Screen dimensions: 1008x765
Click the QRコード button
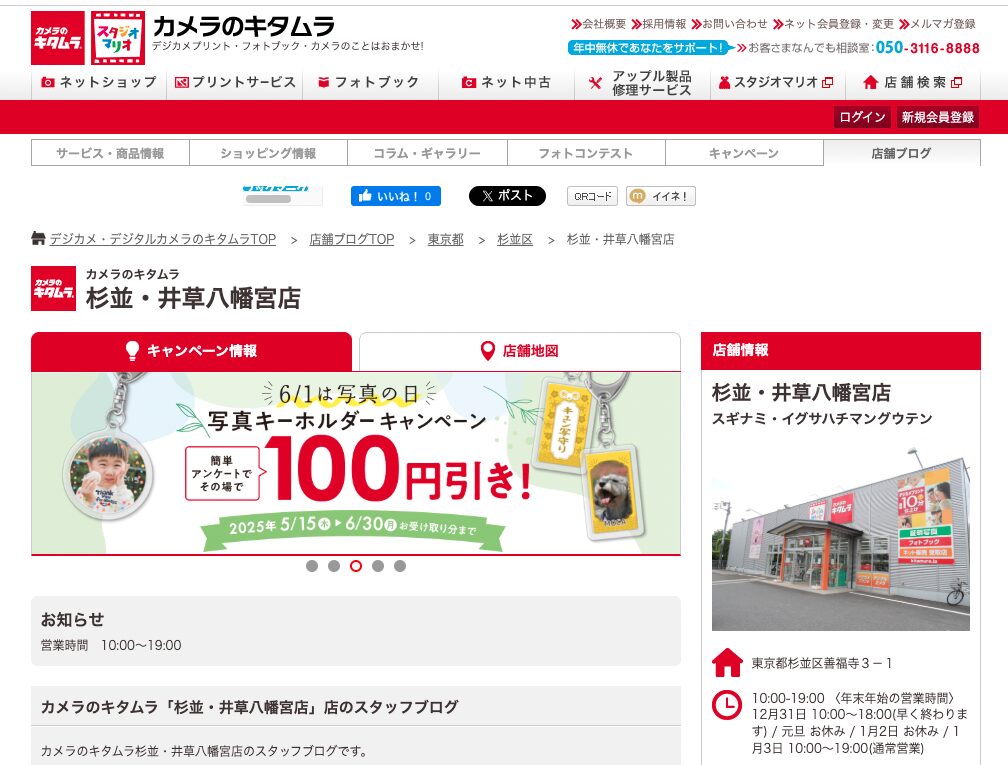click(592, 196)
